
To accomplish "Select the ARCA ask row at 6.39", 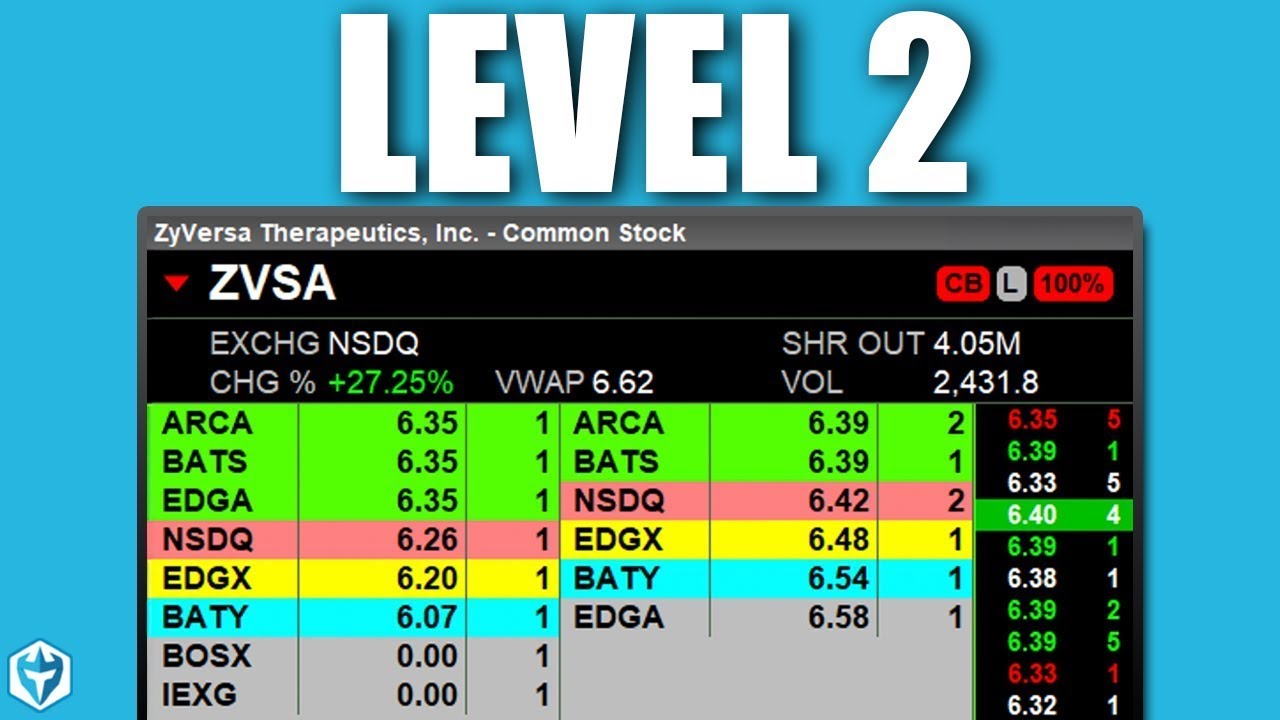I will point(766,423).
